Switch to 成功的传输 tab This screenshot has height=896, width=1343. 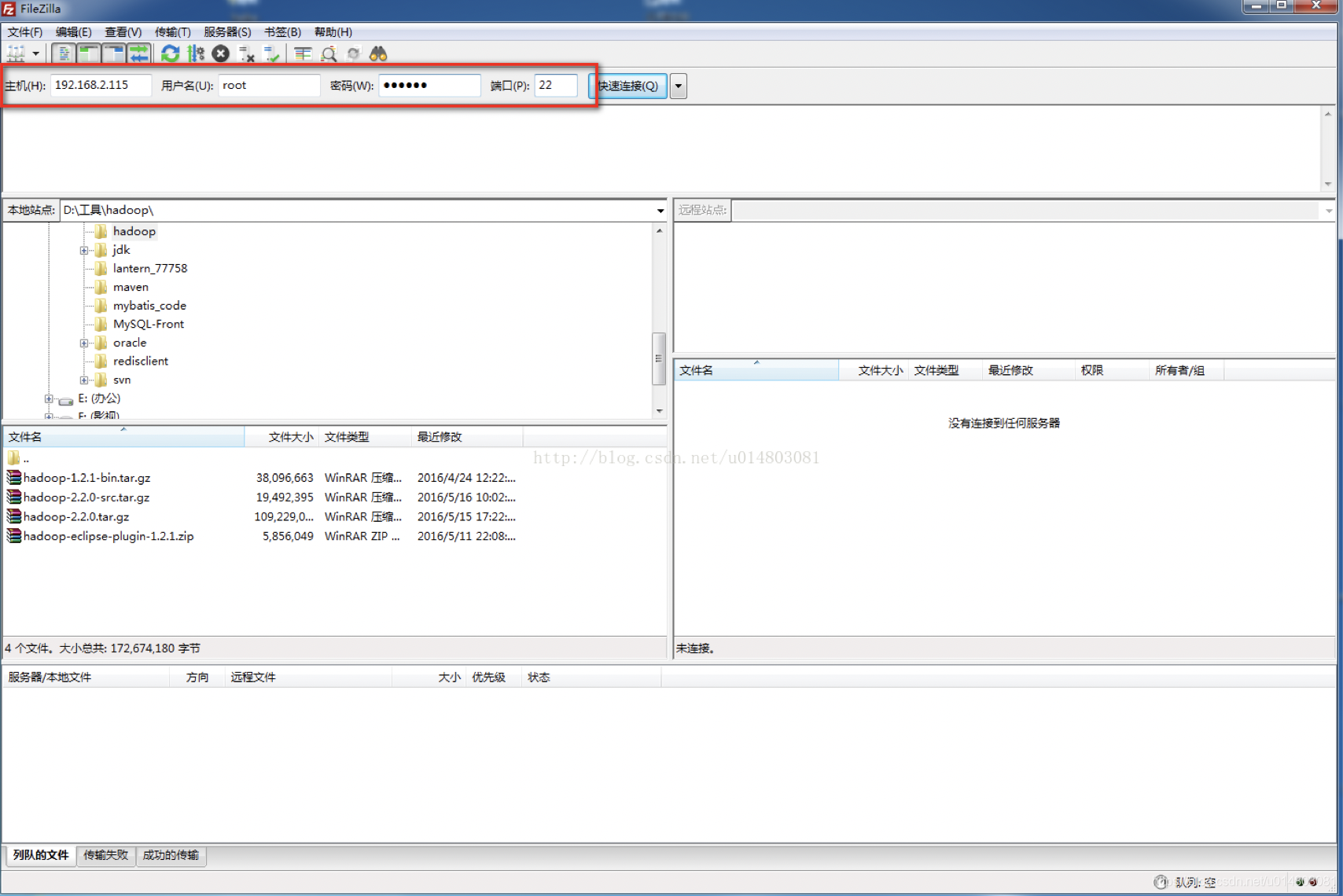coord(171,855)
